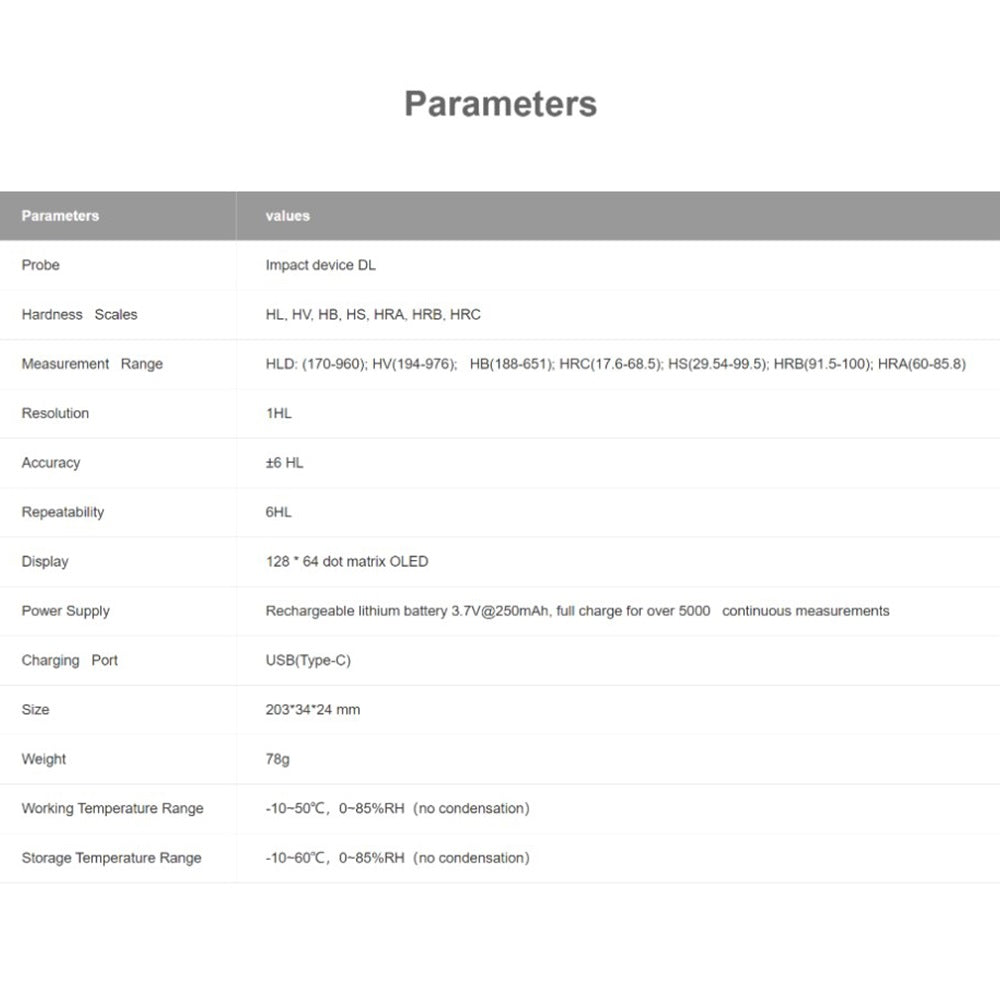The image size is (1000, 1000).
Task: Click the HLD measurement range values text
Action: coord(615,364)
